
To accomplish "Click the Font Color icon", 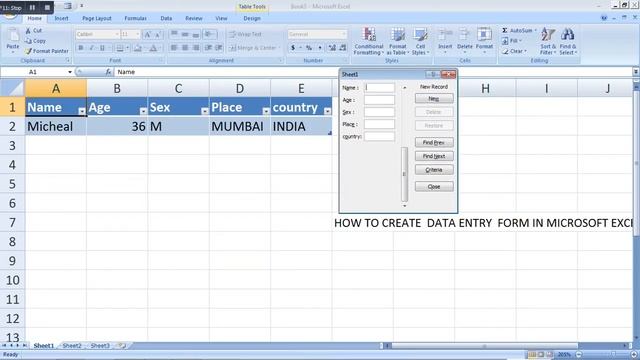I will coord(153,48).
